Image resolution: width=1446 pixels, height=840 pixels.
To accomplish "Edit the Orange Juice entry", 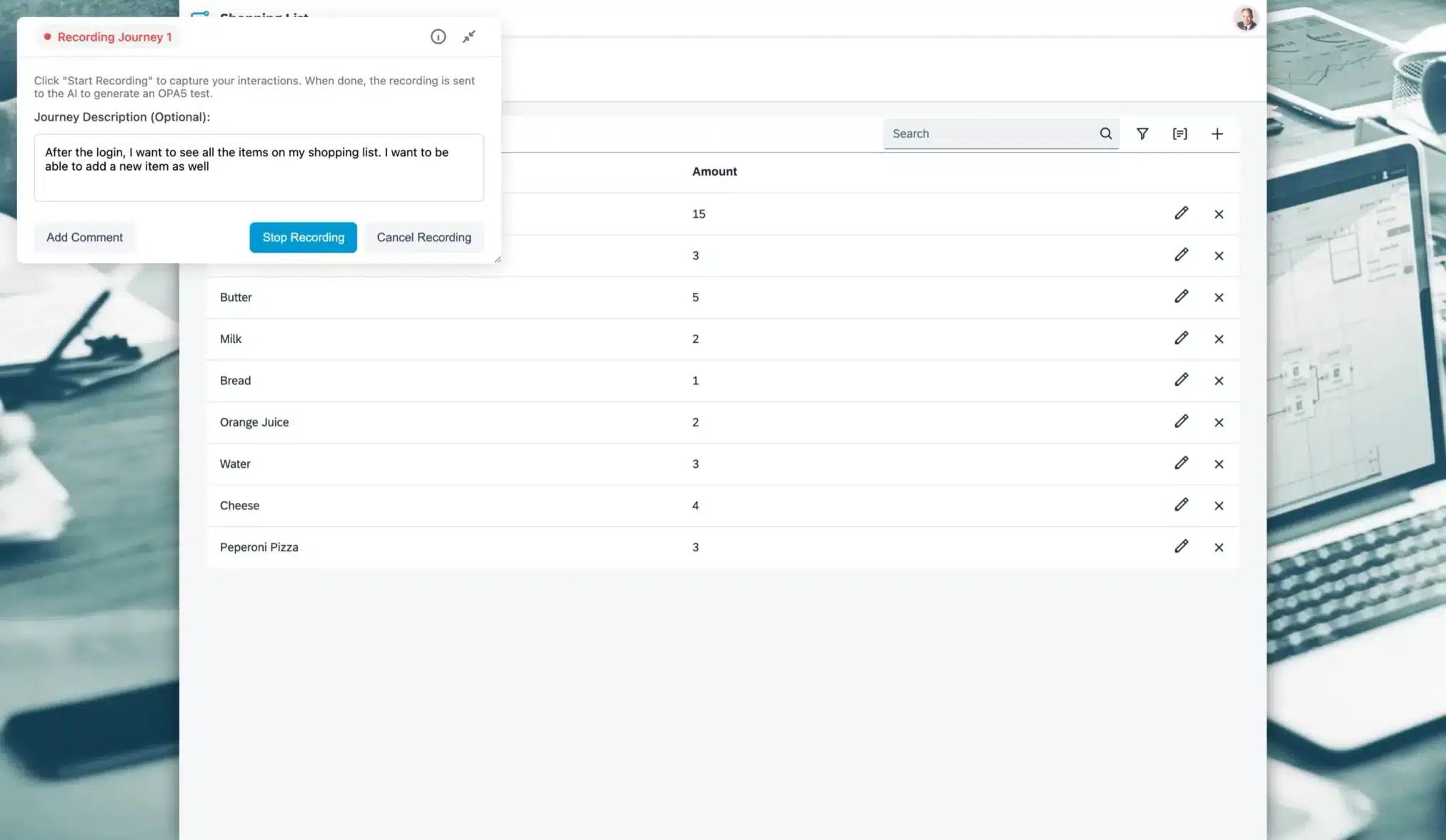I will pos(1181,421).
